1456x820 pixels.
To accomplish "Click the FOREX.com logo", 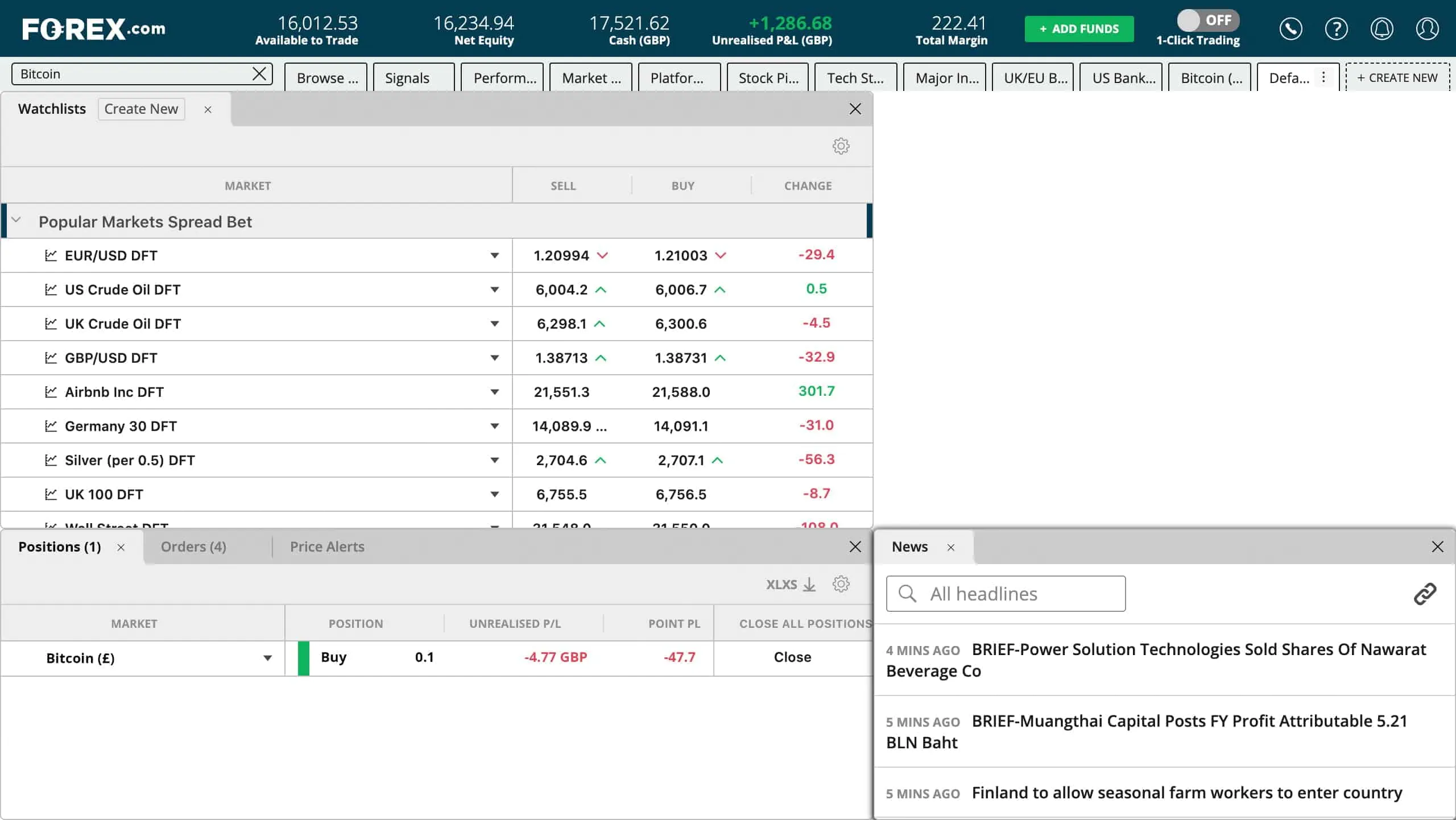I will point(94,28).
